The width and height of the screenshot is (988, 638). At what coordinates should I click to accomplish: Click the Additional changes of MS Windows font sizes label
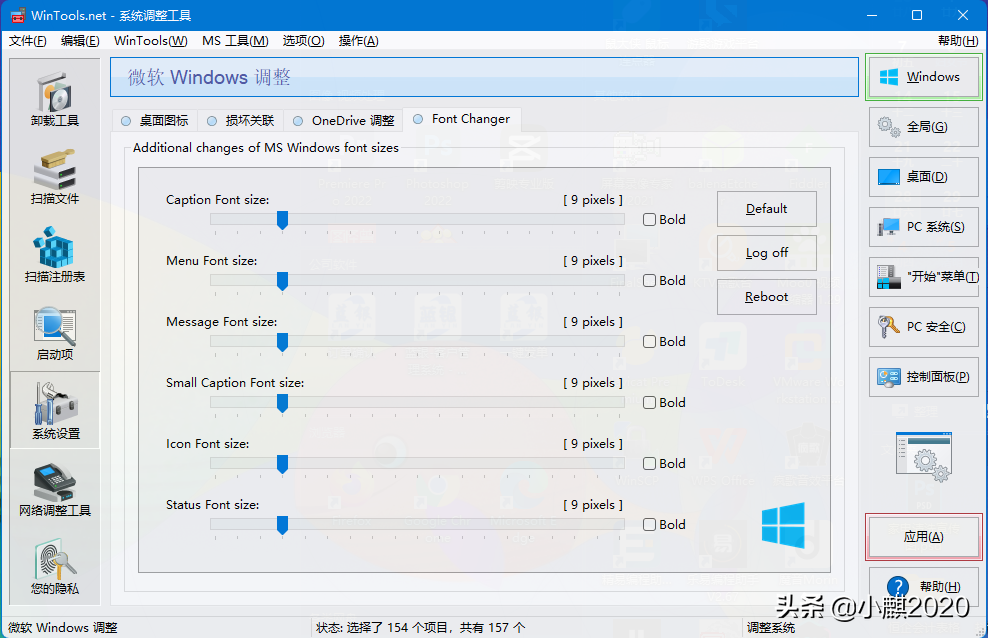pyautogui.click(x=266, y=148)
